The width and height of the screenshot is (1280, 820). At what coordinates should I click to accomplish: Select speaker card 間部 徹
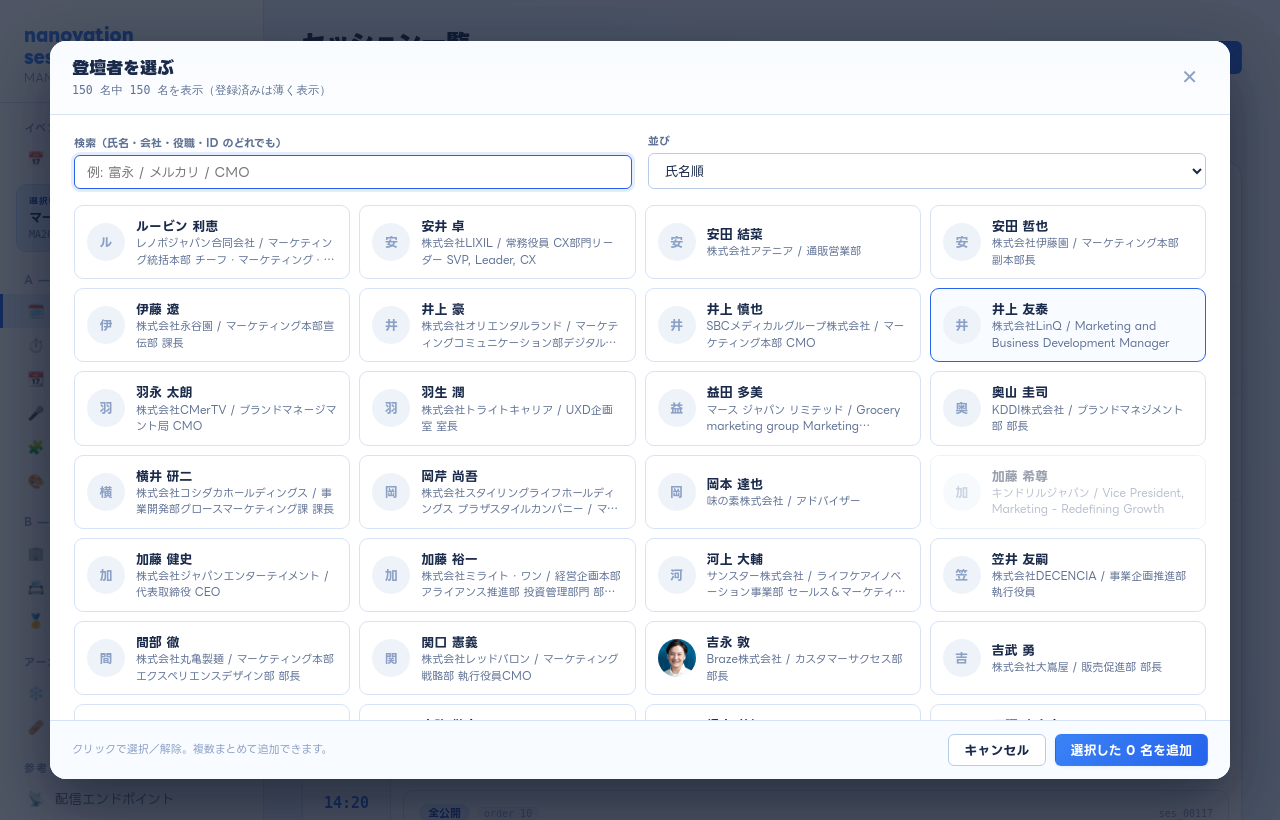pyautogui.click(x=212, y=658)
